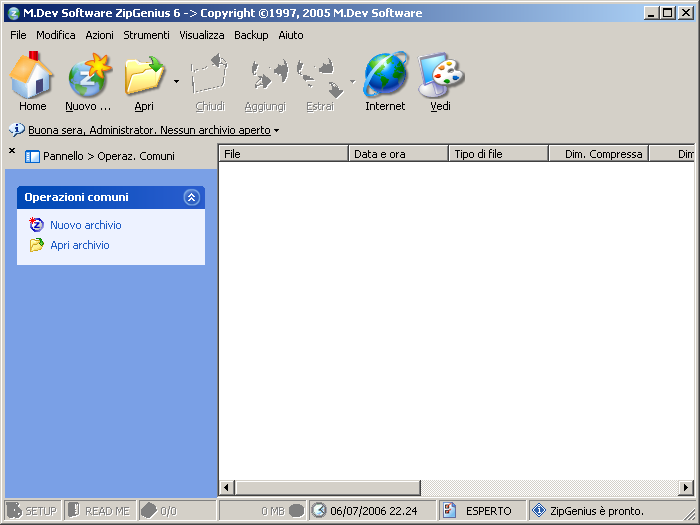700x525 pixels.
Task: Click the Aggiungi toolbar icon
Action: pos(269,74)
